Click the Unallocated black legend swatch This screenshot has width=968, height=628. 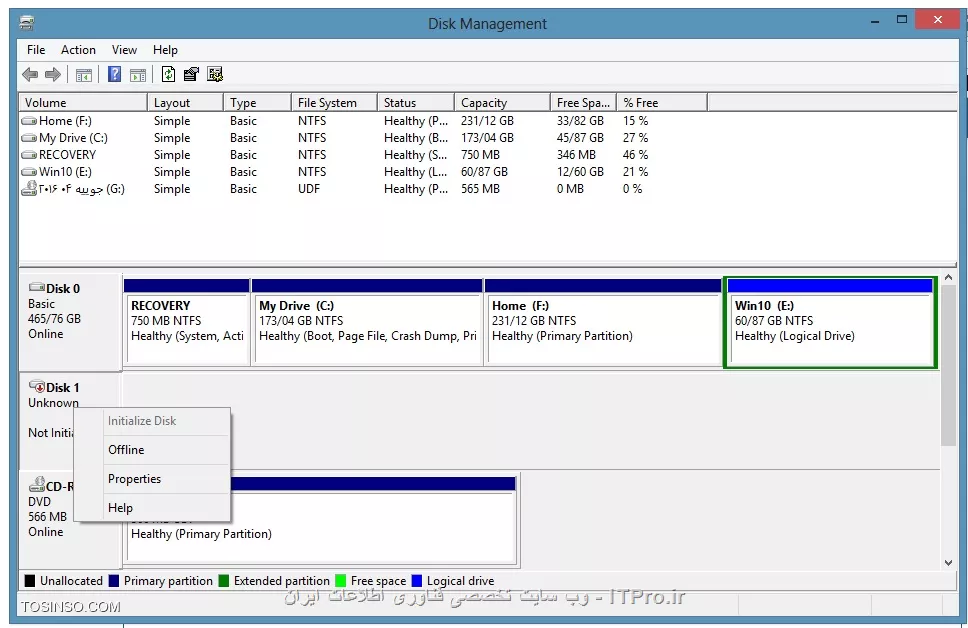tap(30, 581)
